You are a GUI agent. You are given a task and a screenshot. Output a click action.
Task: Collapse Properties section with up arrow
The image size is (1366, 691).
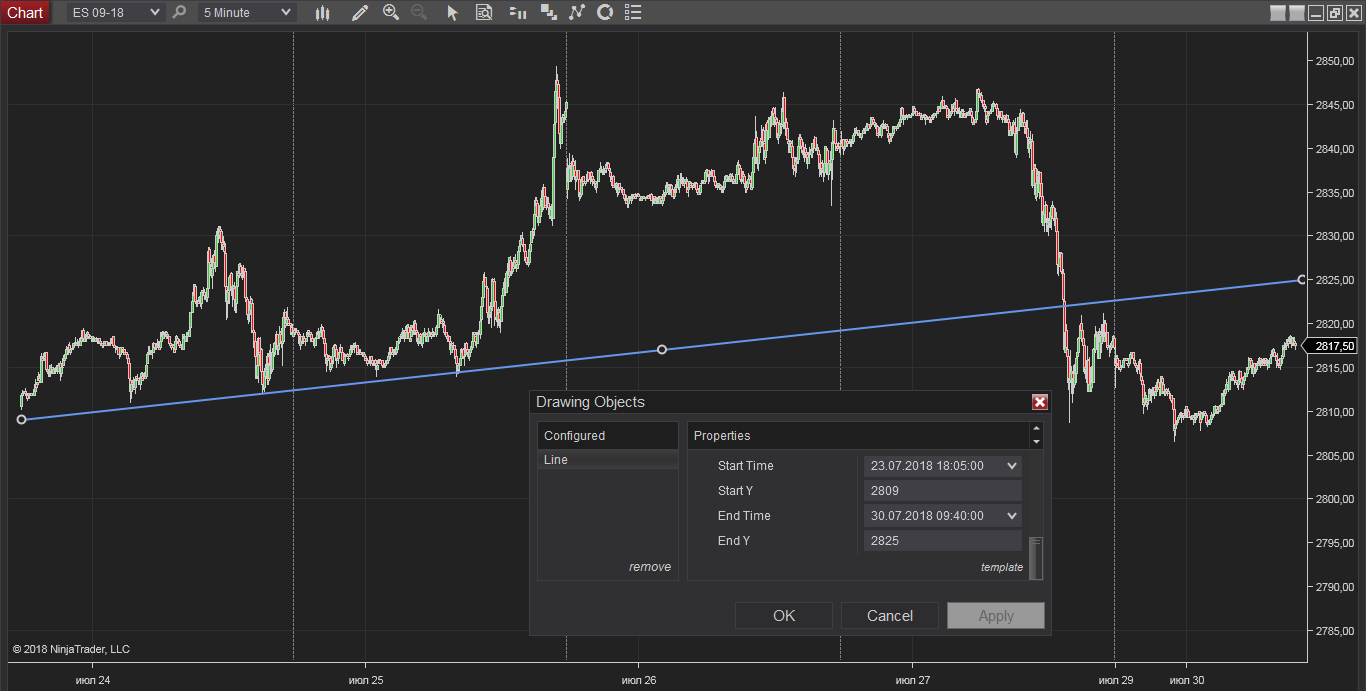(x=1036, y=430)
